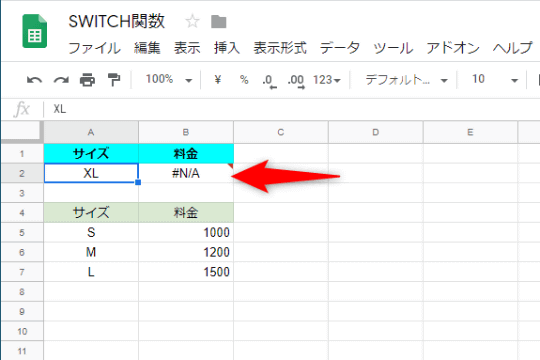
Task: Select row 2 header
Action: pyautogui.click(x=22, y=173)
